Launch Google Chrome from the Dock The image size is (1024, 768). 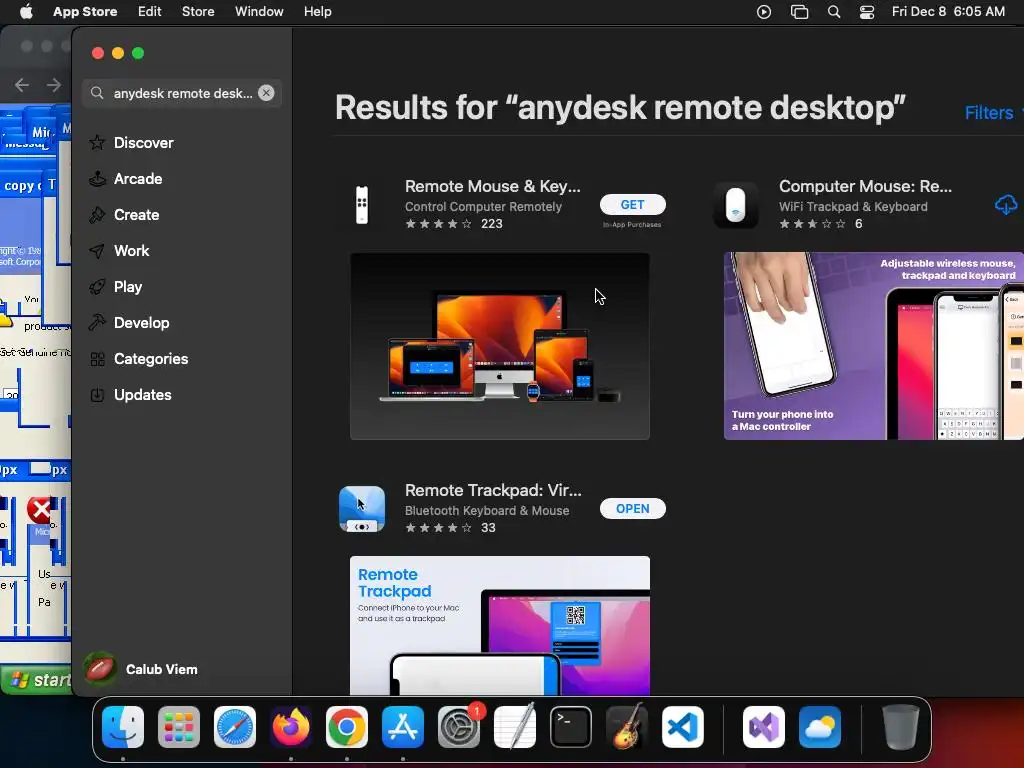[x=347, y=727]
